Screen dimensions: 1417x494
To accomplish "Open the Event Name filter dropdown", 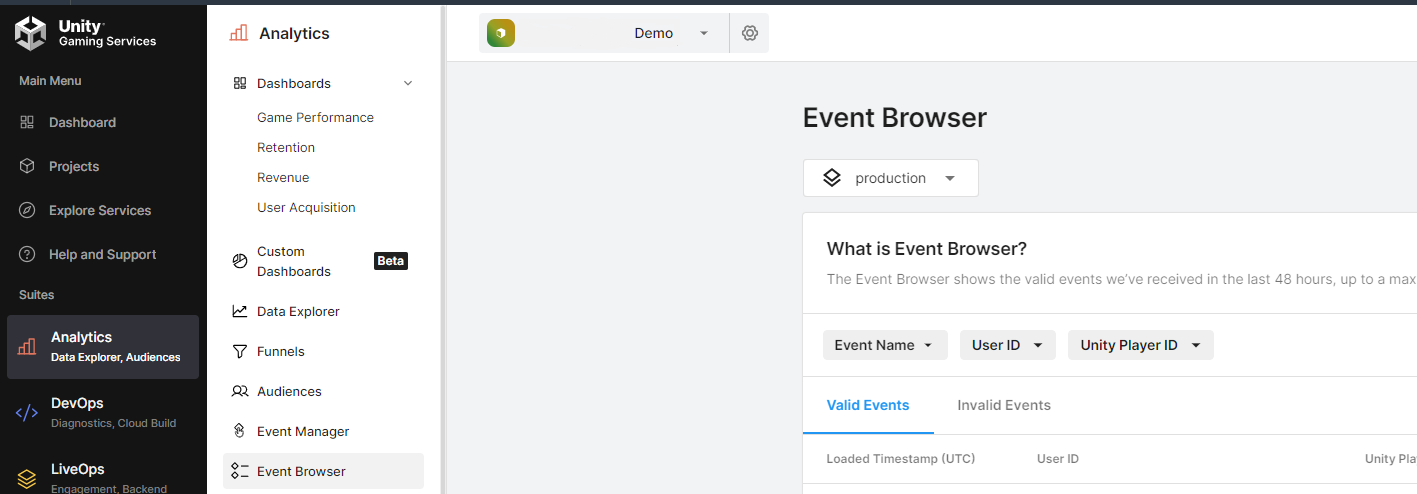I will (884, 345).
